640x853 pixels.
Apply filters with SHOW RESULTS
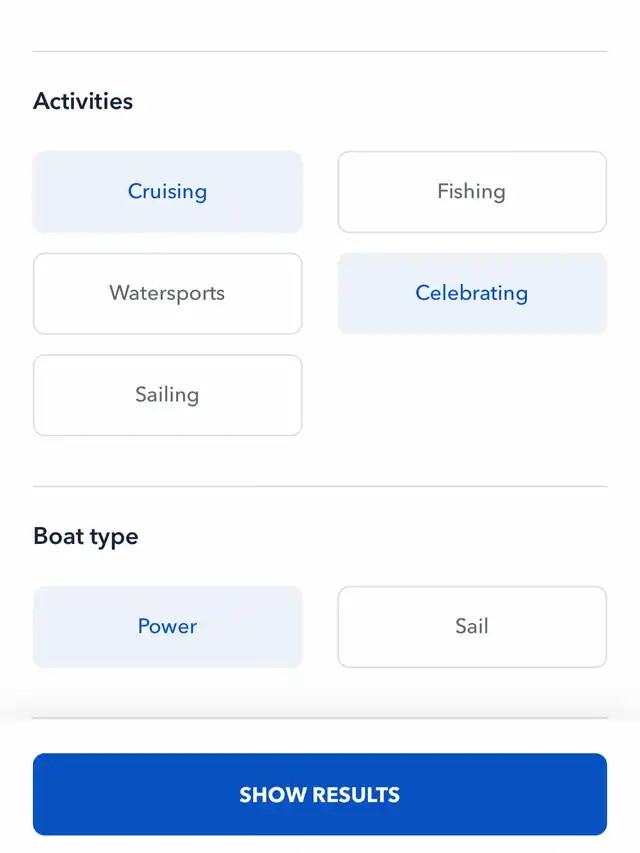click(320, 794)
